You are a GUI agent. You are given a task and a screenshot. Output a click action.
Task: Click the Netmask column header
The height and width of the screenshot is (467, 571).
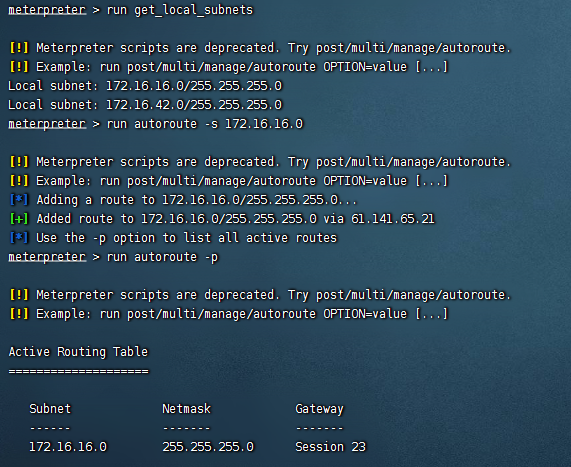click(186, 409)
